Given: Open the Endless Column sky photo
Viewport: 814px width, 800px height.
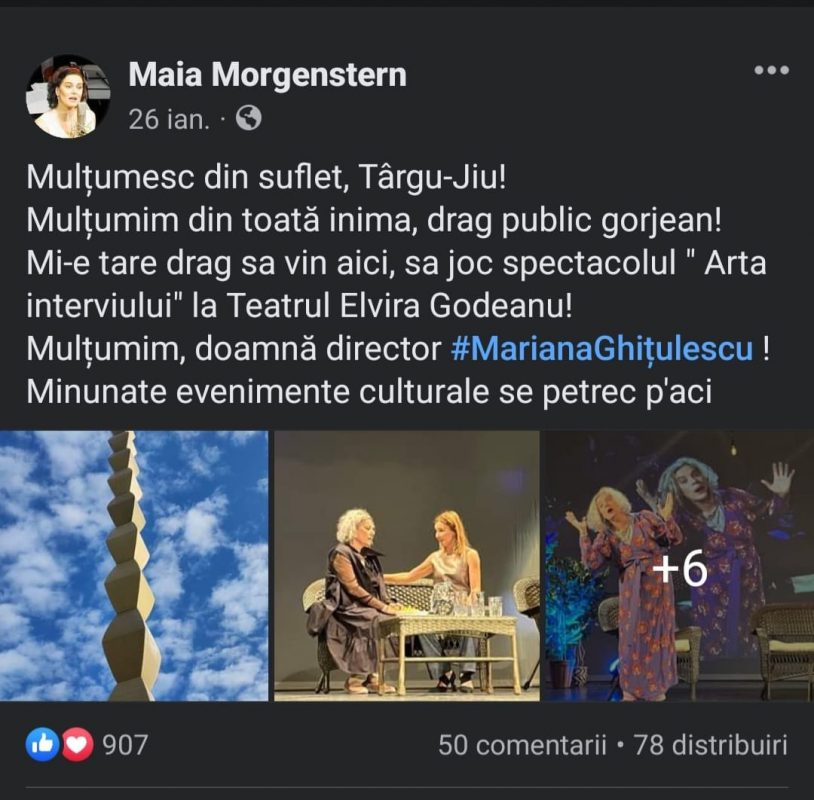Looking at the screenshot, I should 134,565.
